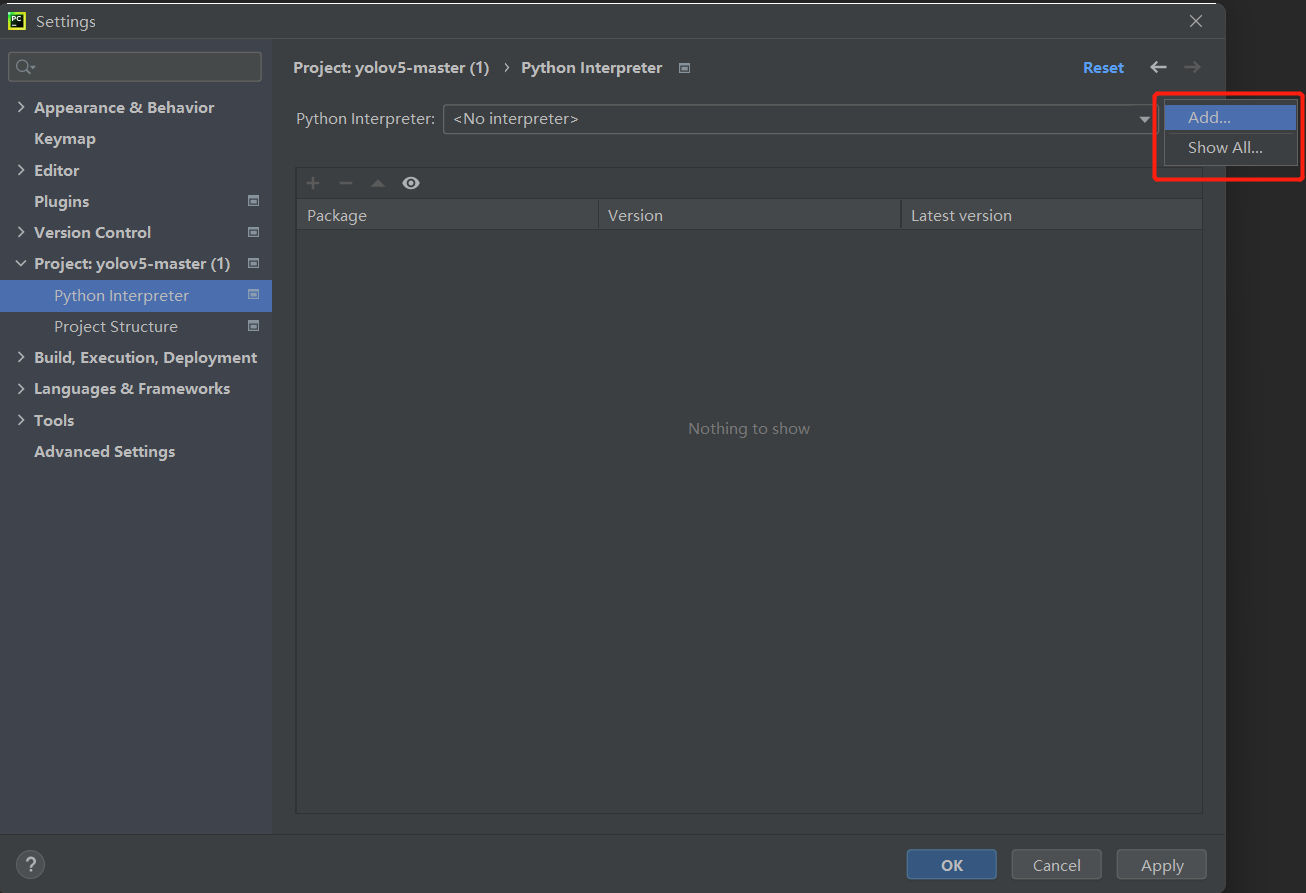
Task: Click the PyCharm logo in the title bar
Action: (17, 20)
